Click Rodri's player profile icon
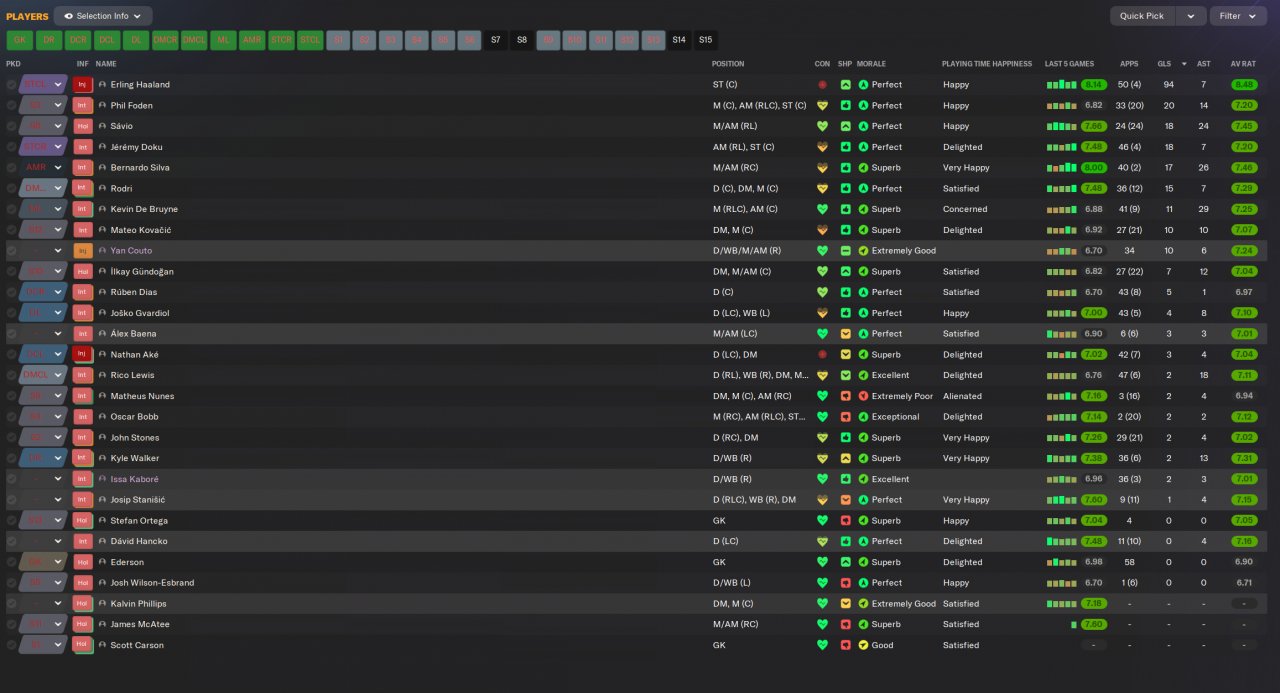The height and width of the screenshot is (693, 1280). (x=102, y=188)
